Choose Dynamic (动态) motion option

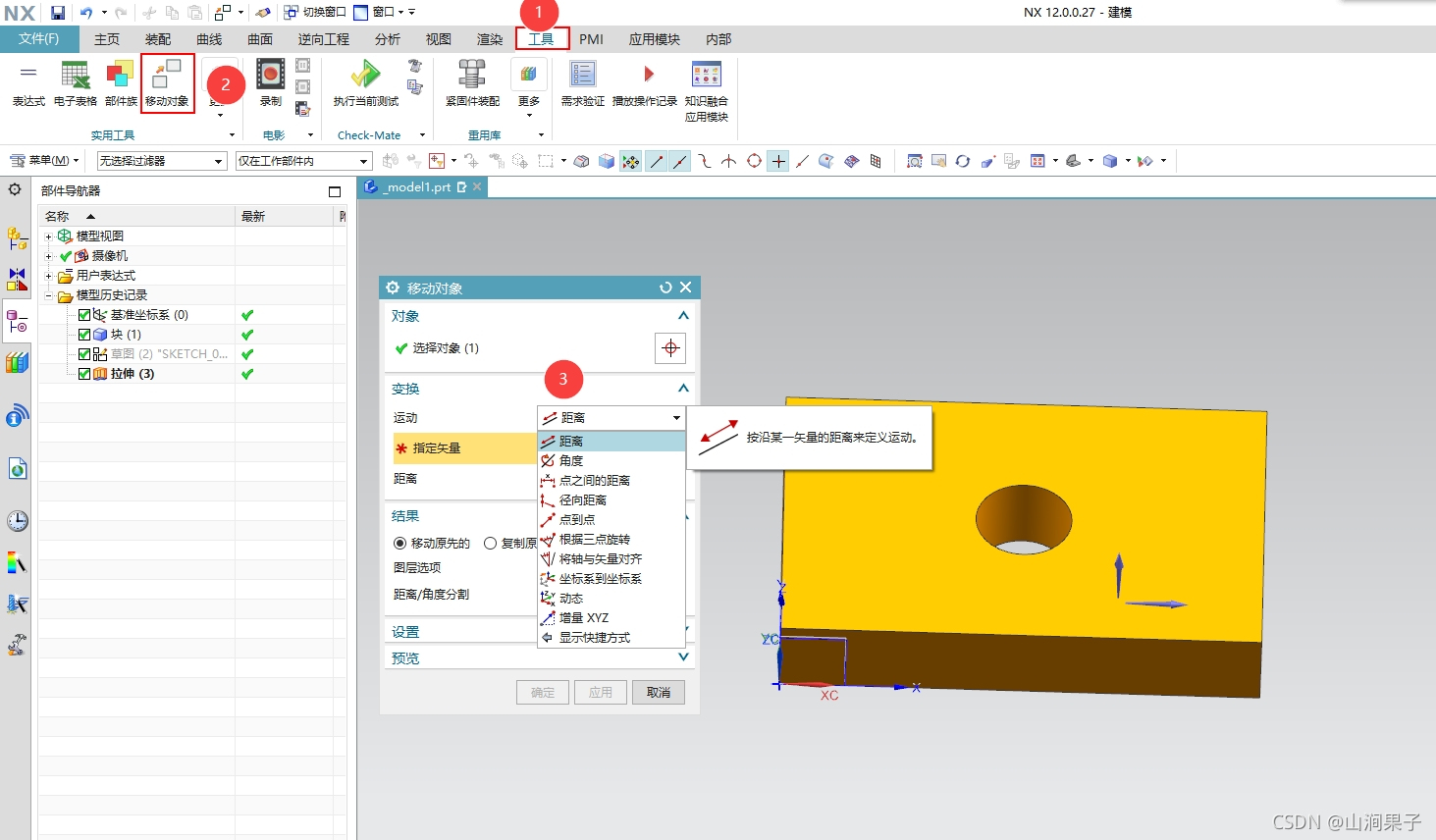[x=612, y=599]
